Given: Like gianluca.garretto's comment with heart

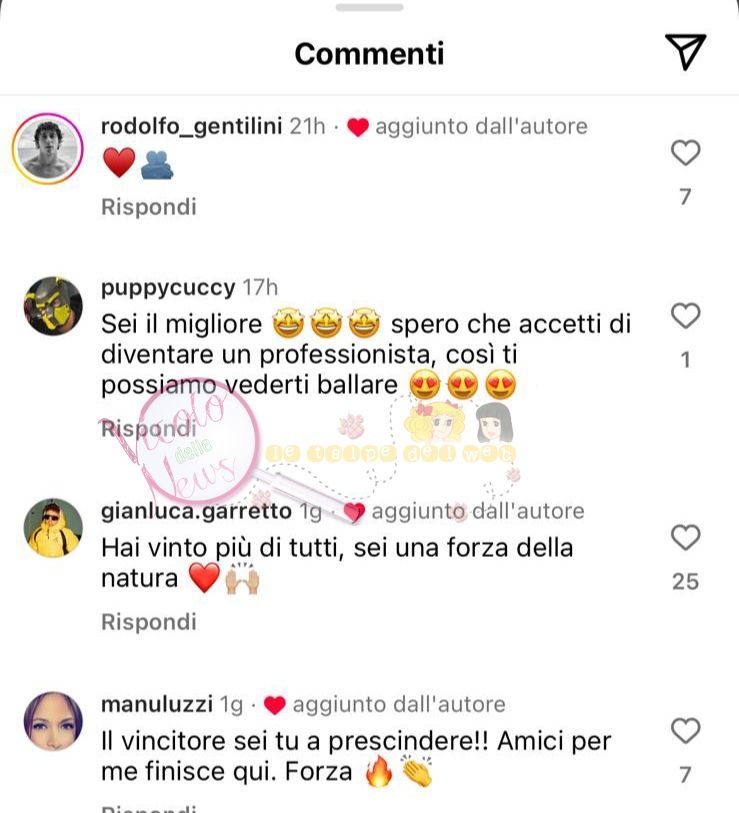Looking at the screenshot, I should [x=686, y=537].
